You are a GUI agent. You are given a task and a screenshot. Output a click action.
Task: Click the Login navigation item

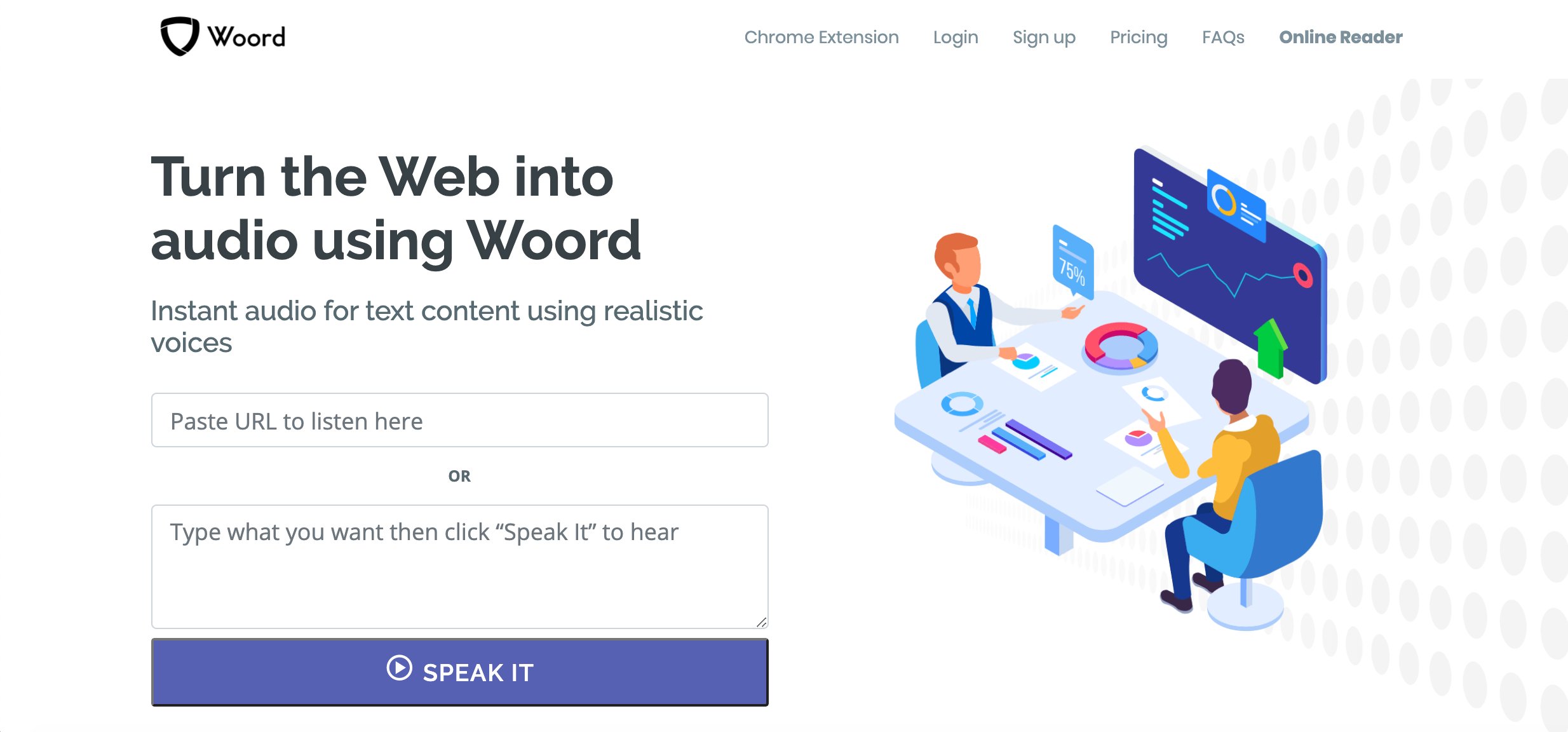954,36
